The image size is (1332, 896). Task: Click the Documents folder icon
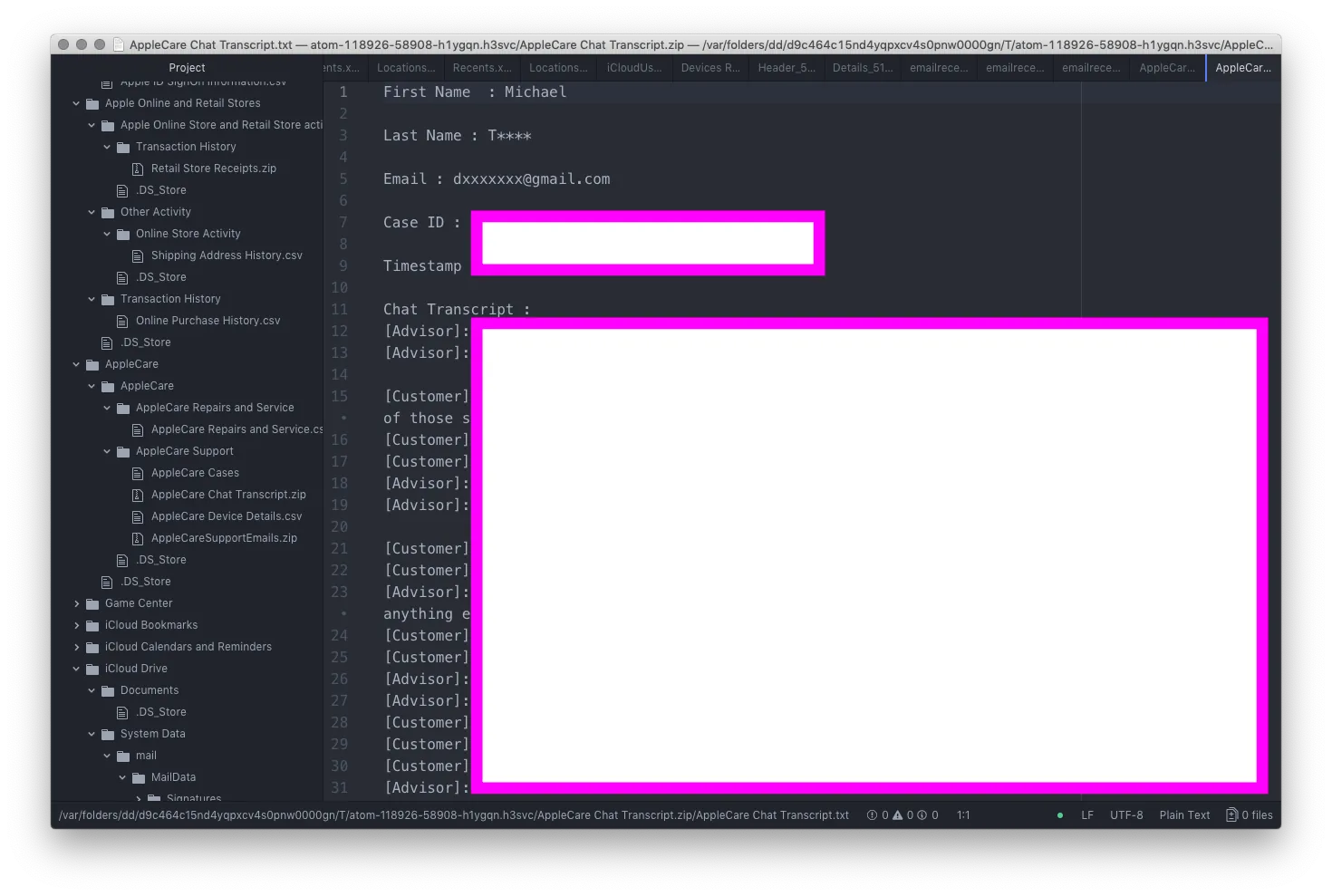tap(108, 690)
